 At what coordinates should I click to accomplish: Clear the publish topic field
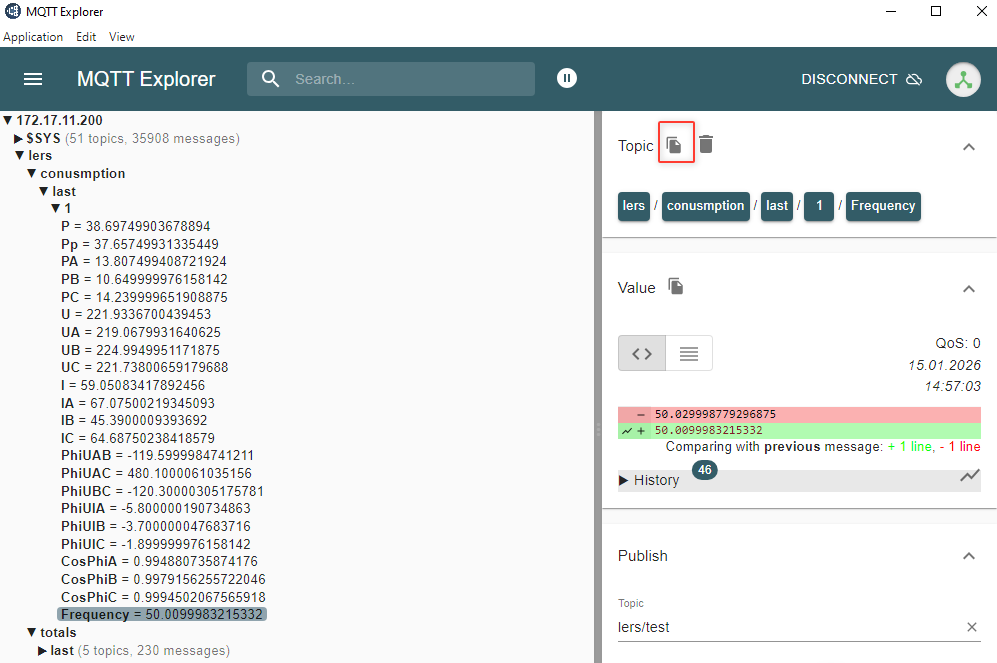click(x=971, y=627)
